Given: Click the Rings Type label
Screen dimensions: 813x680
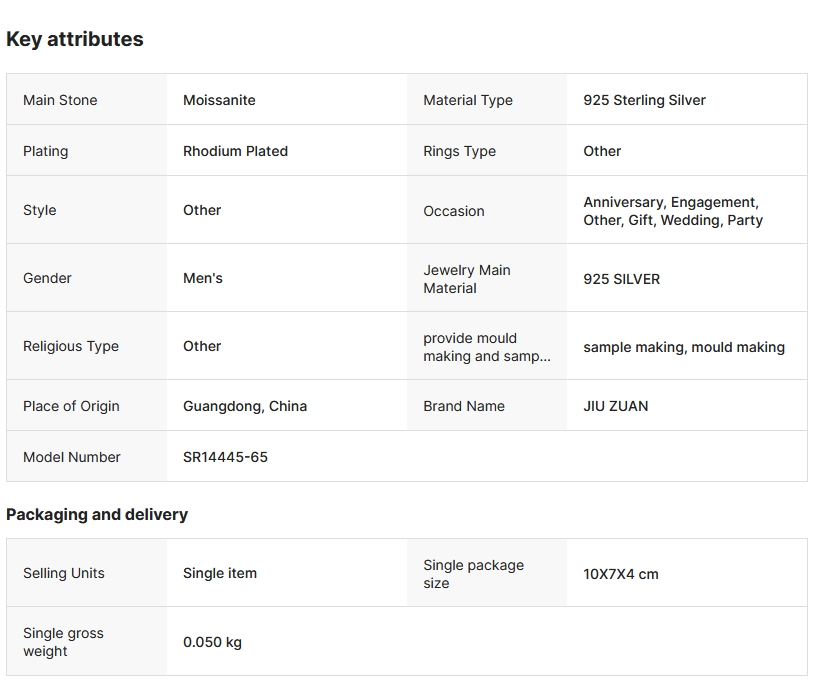Looking at the screenshot, I should tap(459, 151).
